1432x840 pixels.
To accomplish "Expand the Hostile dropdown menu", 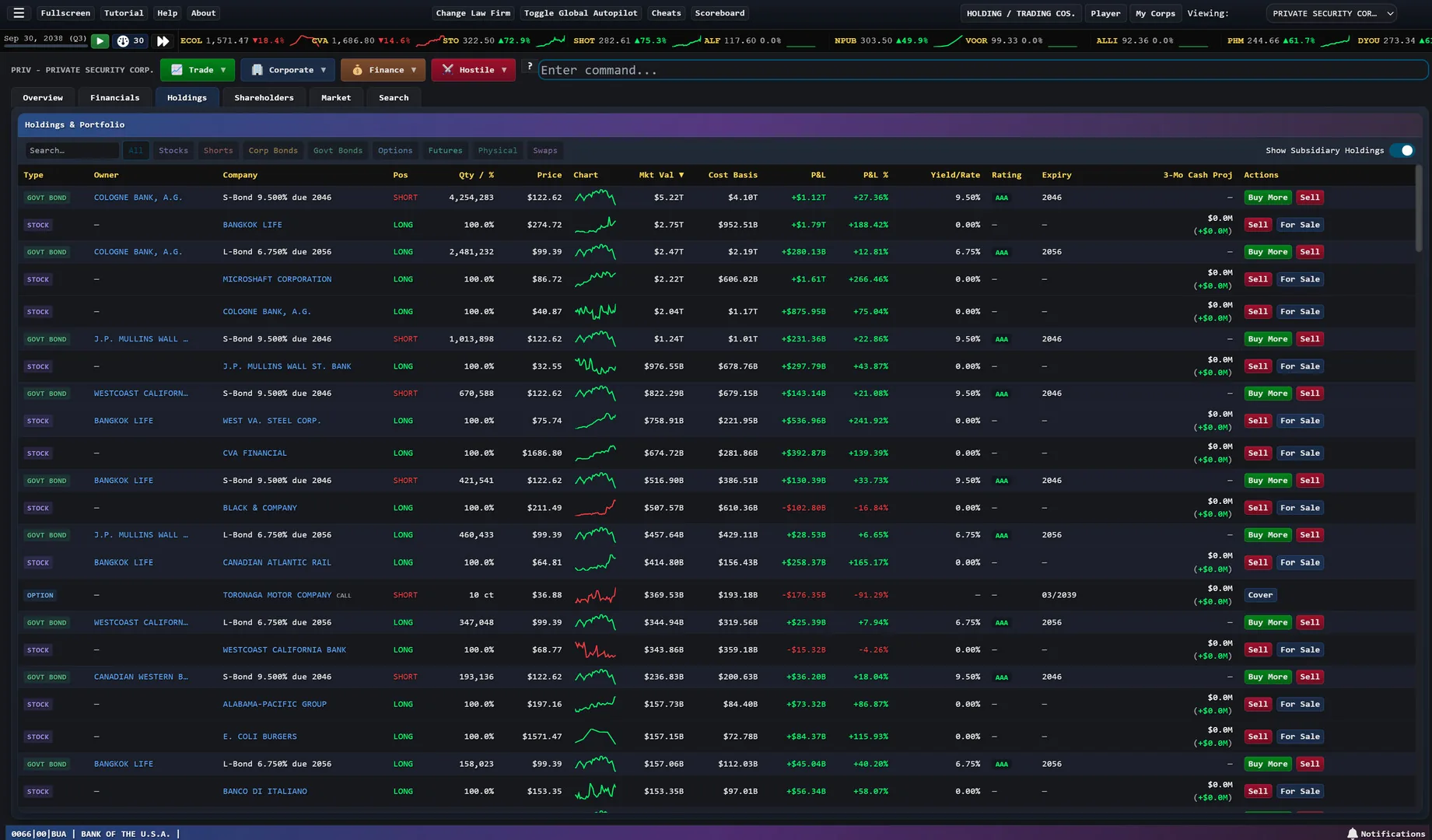I will coord(473,70).
